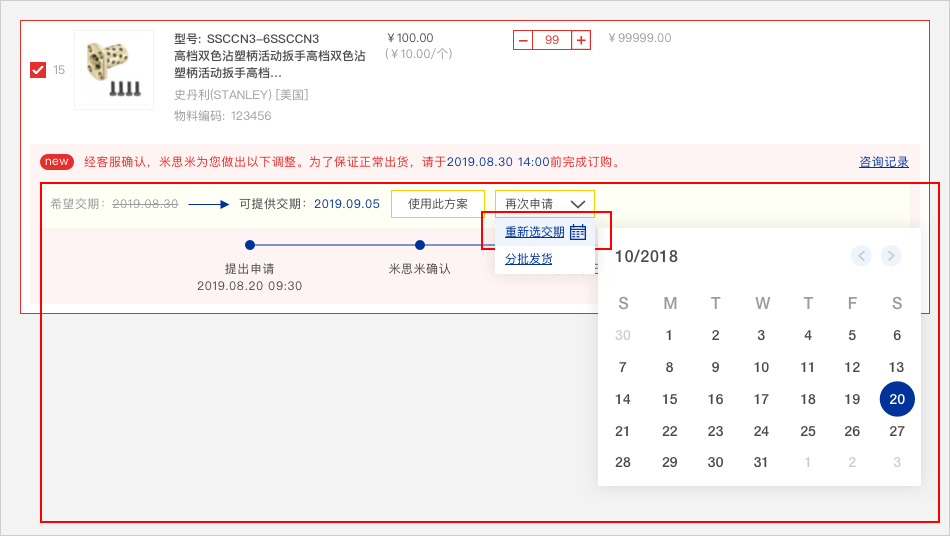Viewport: 950px width, 536px height.
Task: Go to next month in calendar
Action: tap(891, 256)
